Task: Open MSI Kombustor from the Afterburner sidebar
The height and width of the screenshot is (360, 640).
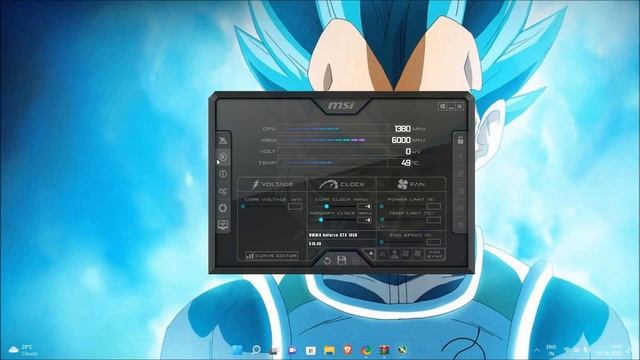Action: 222,157
